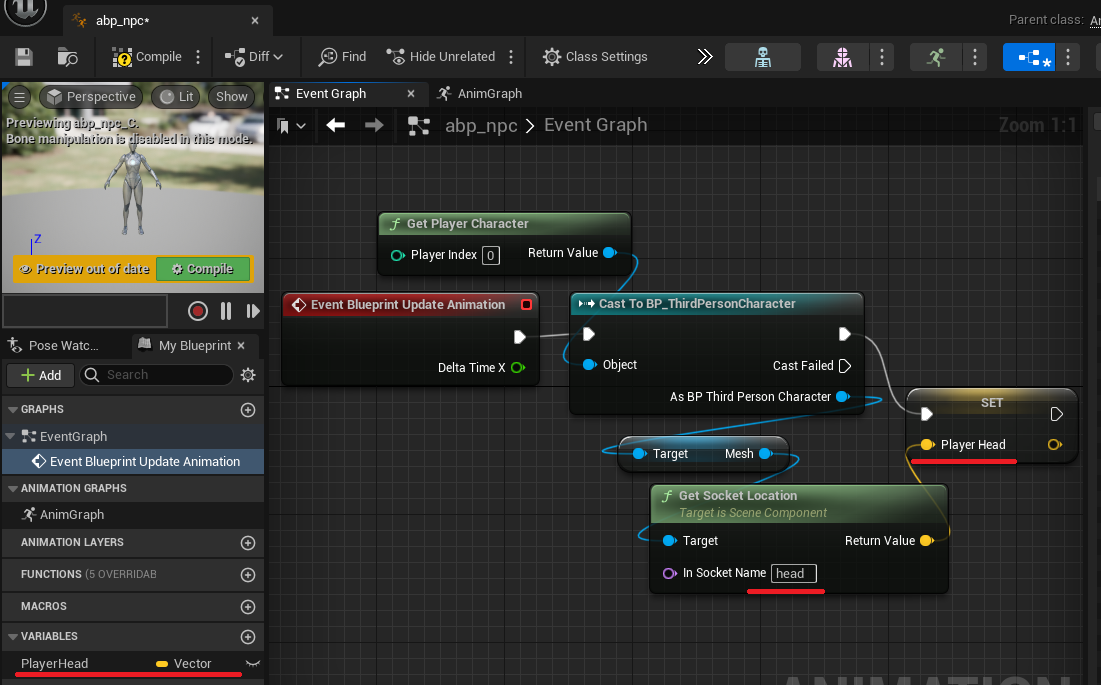
Task: Close the Event Graph tab
Action: point(411,93)
